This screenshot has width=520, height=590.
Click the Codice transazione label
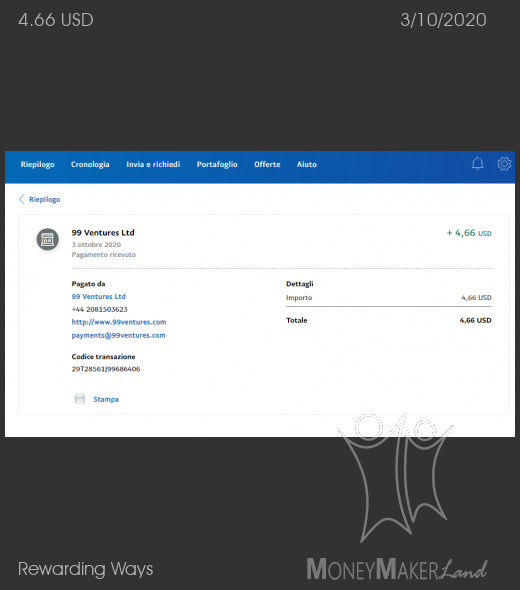point(103,357)
